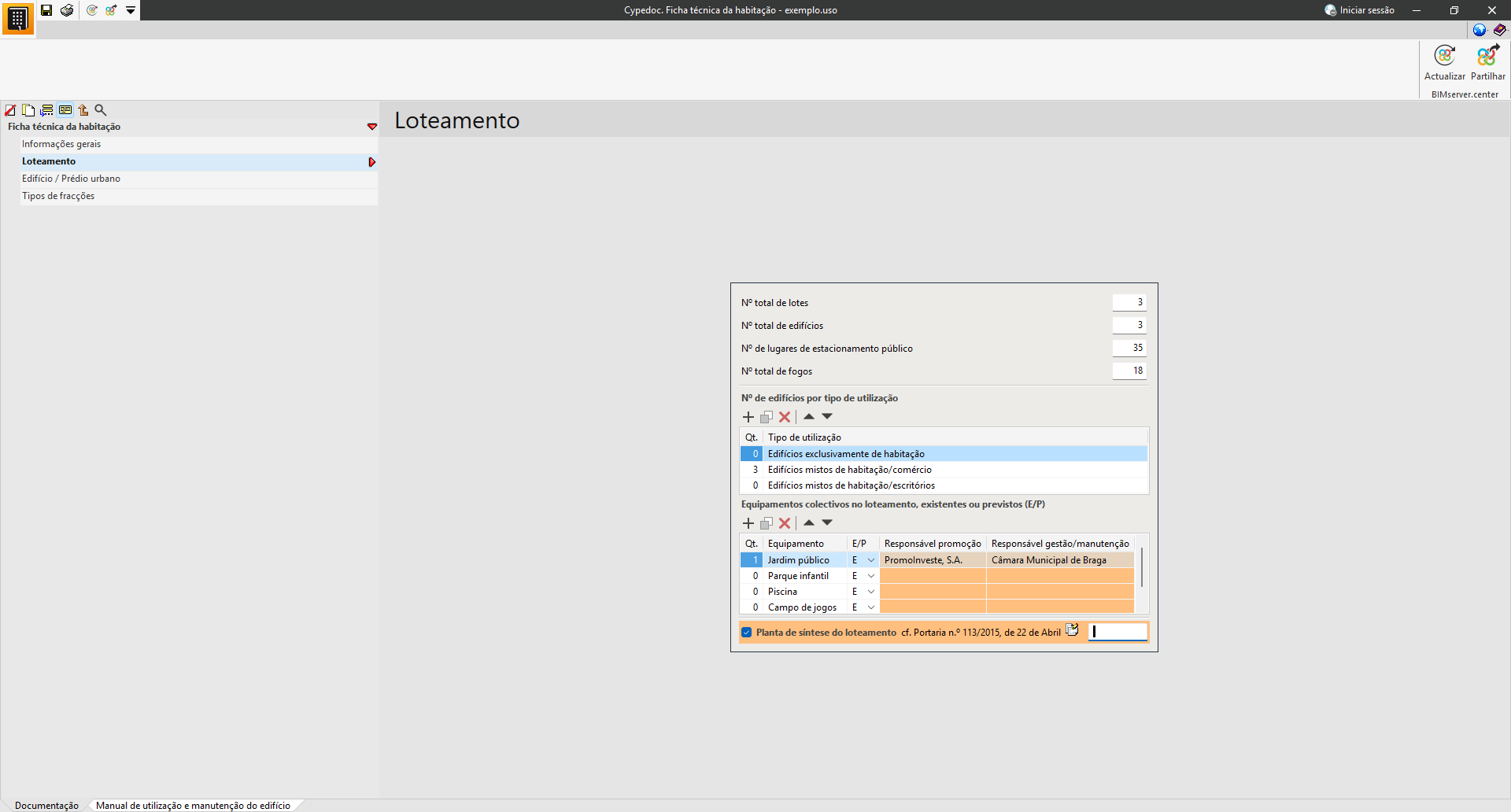The height and width of the screenshot is (812, 1511).
Task: Duplicate selected row in tipo de utilização table
Action: click(x=767, y=417)
